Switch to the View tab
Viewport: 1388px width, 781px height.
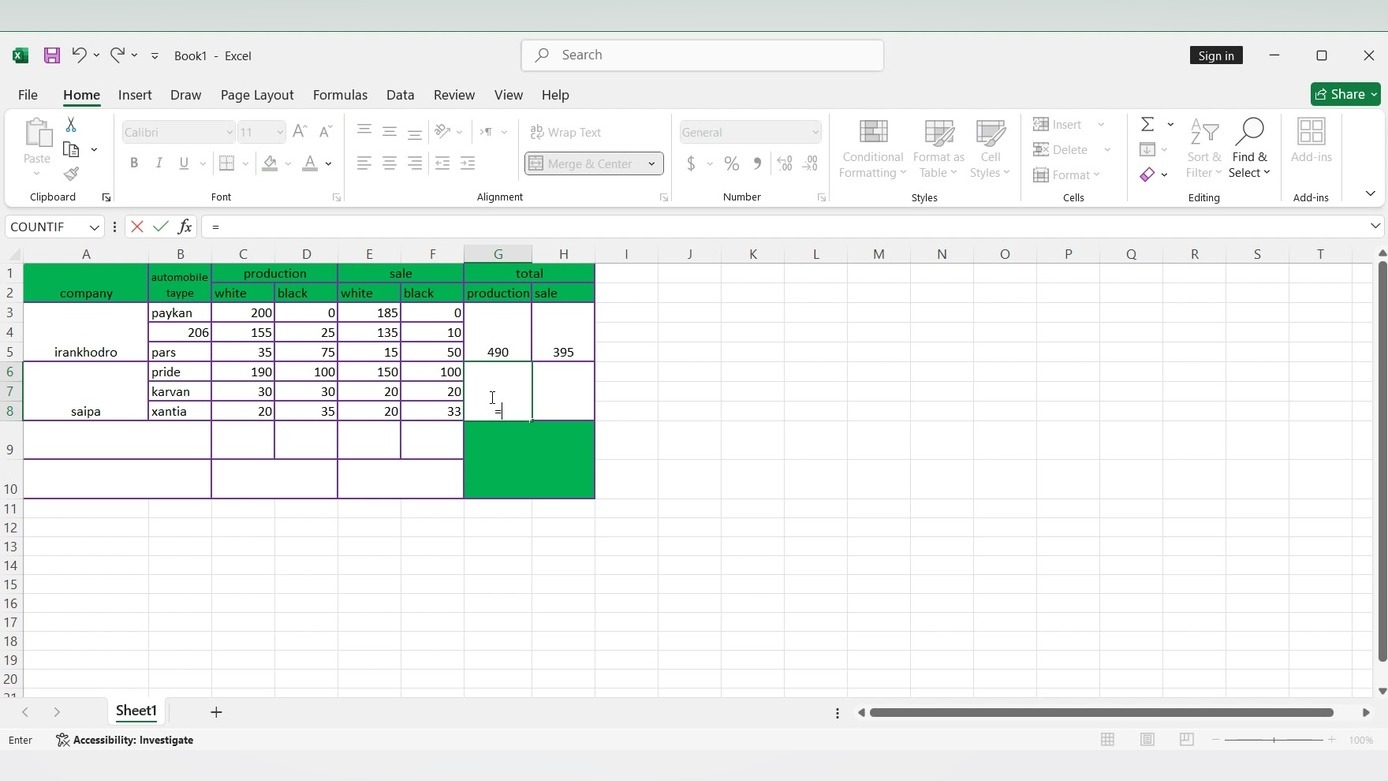click(508, 95)
